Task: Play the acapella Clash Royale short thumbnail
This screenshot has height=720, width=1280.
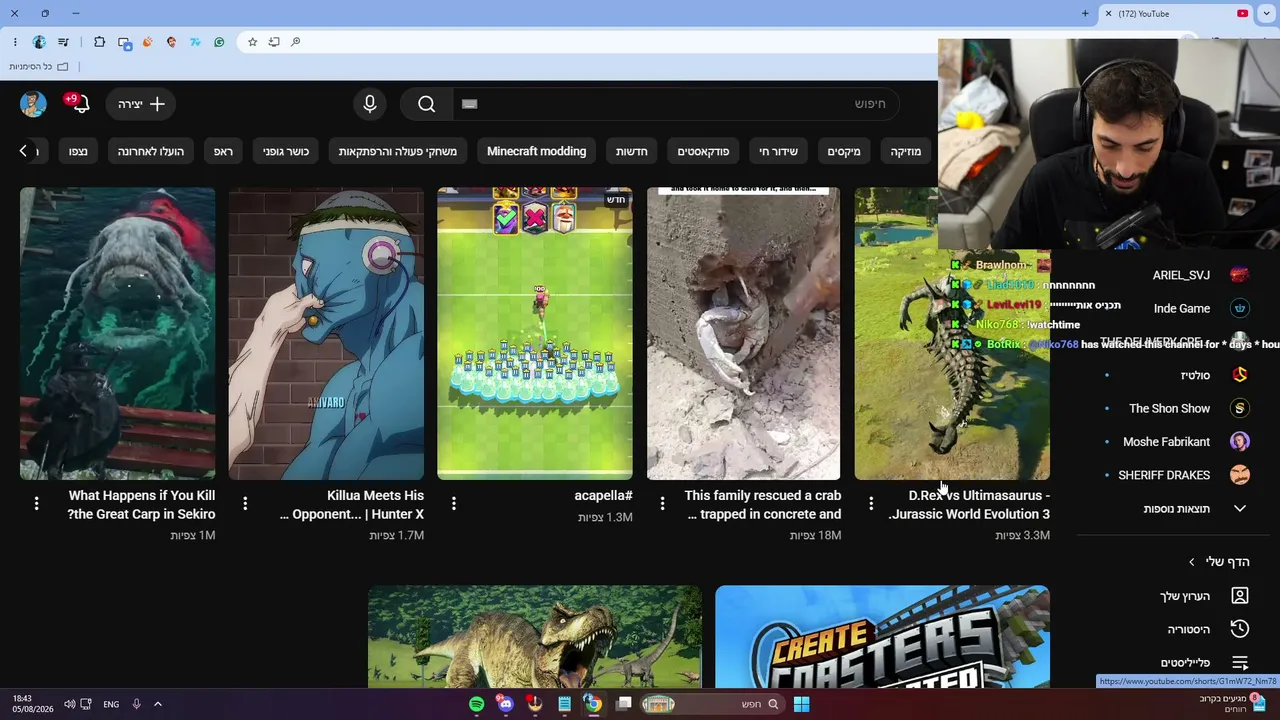Action: 535,334
